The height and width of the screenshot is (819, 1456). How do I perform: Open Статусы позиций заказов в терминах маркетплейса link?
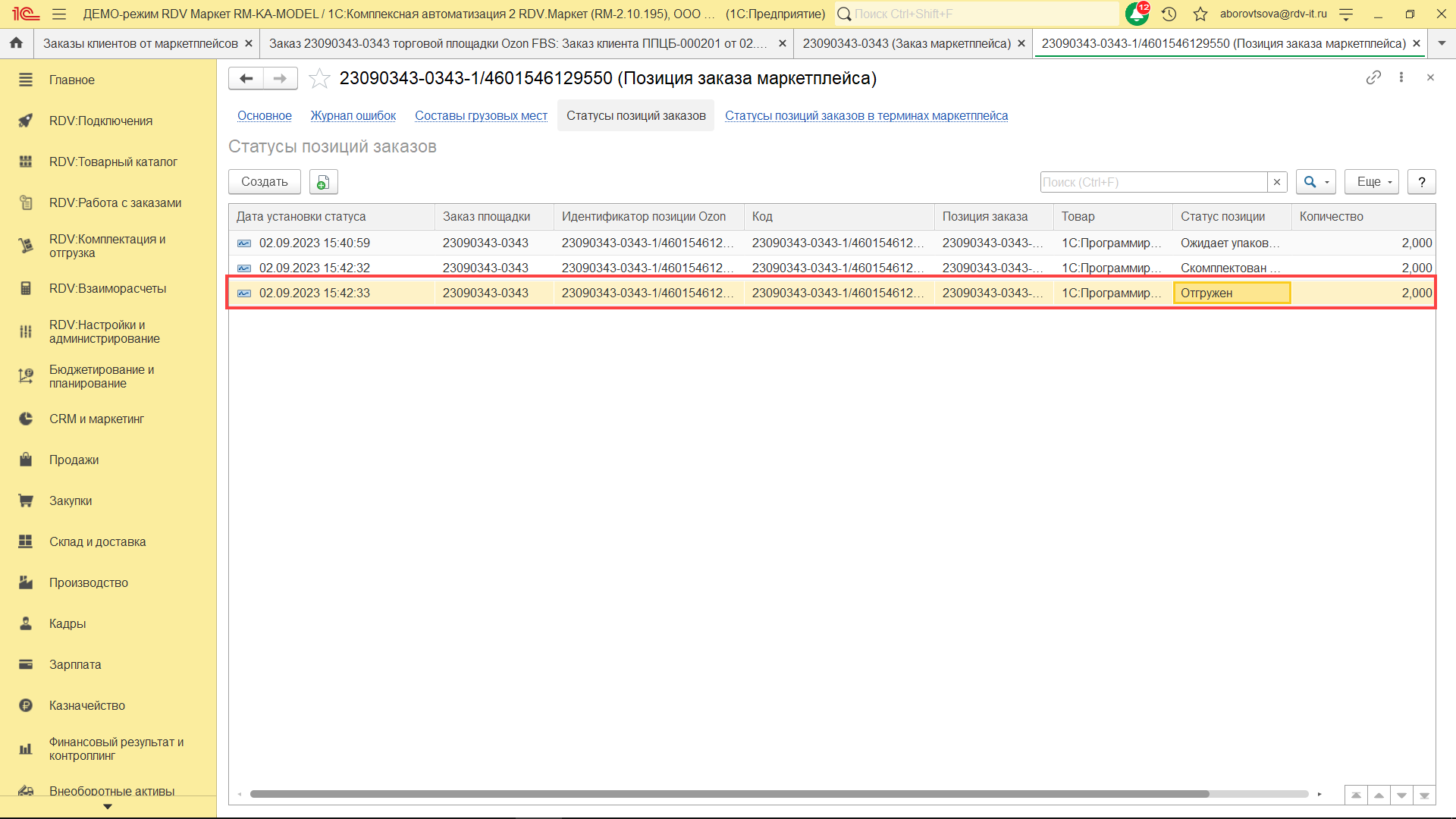866,115
